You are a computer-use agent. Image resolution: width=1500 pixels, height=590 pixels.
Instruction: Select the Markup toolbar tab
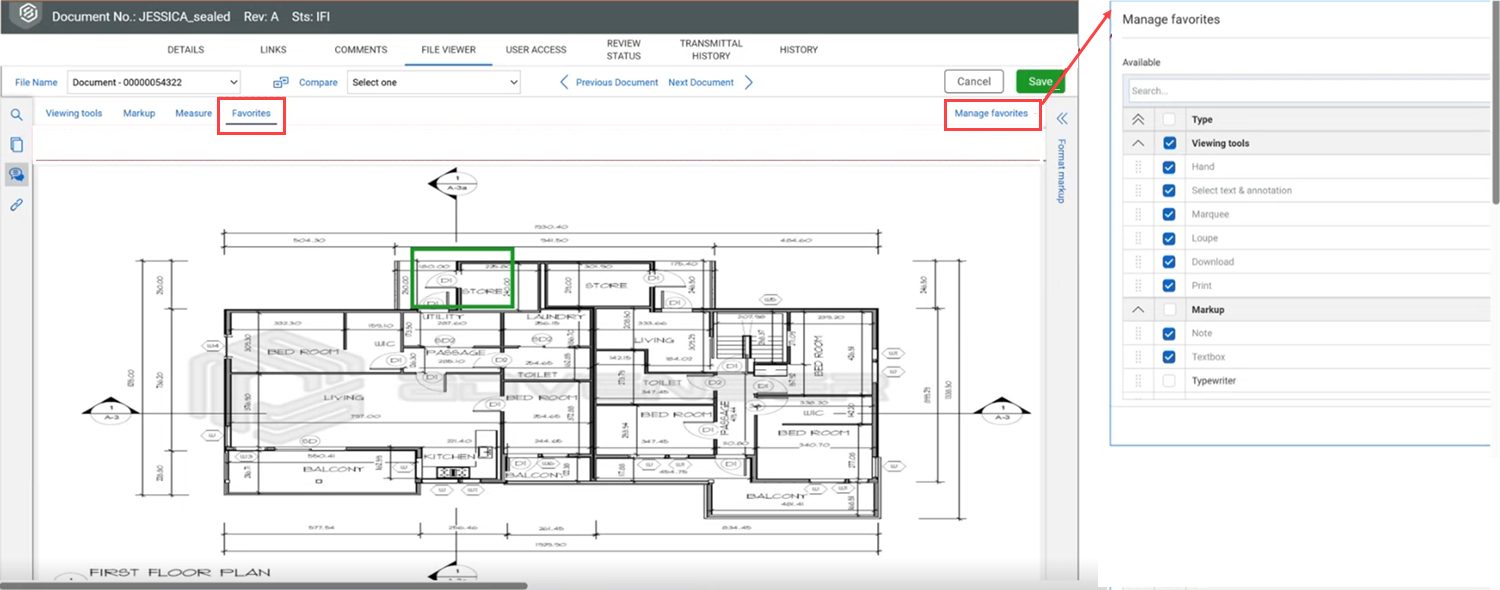(x=139, y=113)
